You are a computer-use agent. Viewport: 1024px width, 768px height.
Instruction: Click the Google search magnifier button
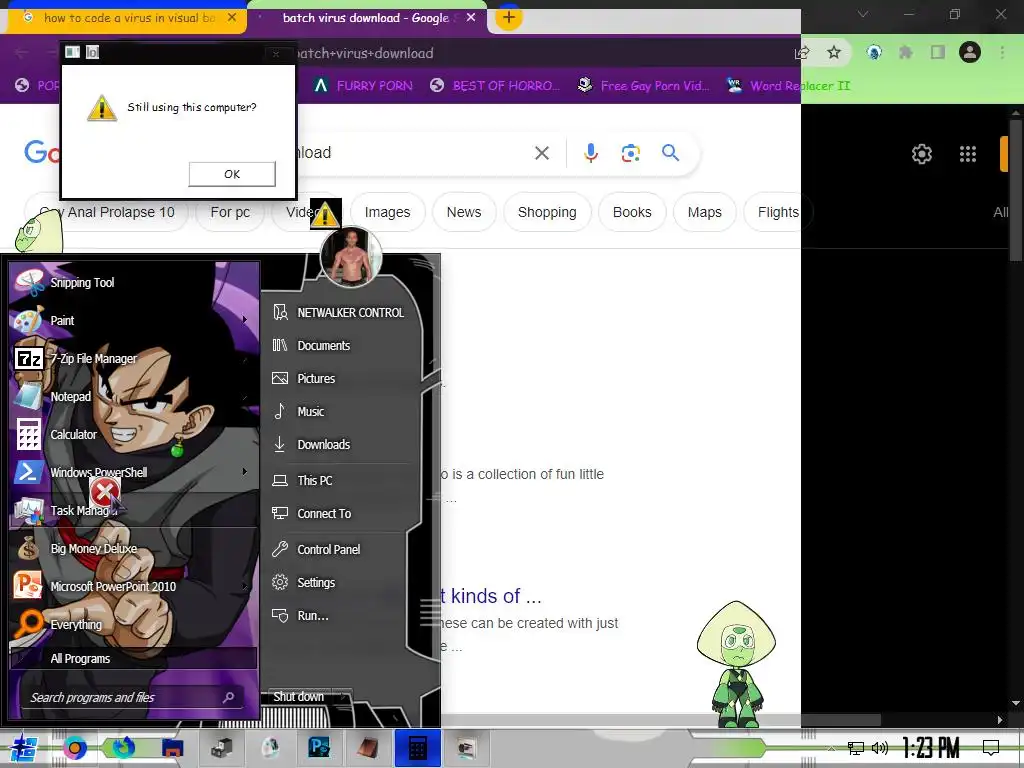coord(670,153)
